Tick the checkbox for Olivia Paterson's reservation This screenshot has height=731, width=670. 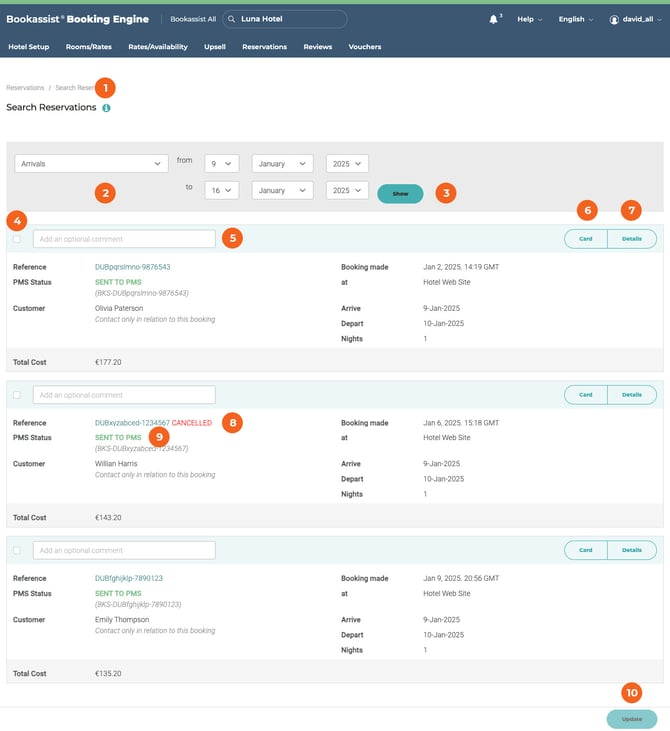[x=16, y=239]
